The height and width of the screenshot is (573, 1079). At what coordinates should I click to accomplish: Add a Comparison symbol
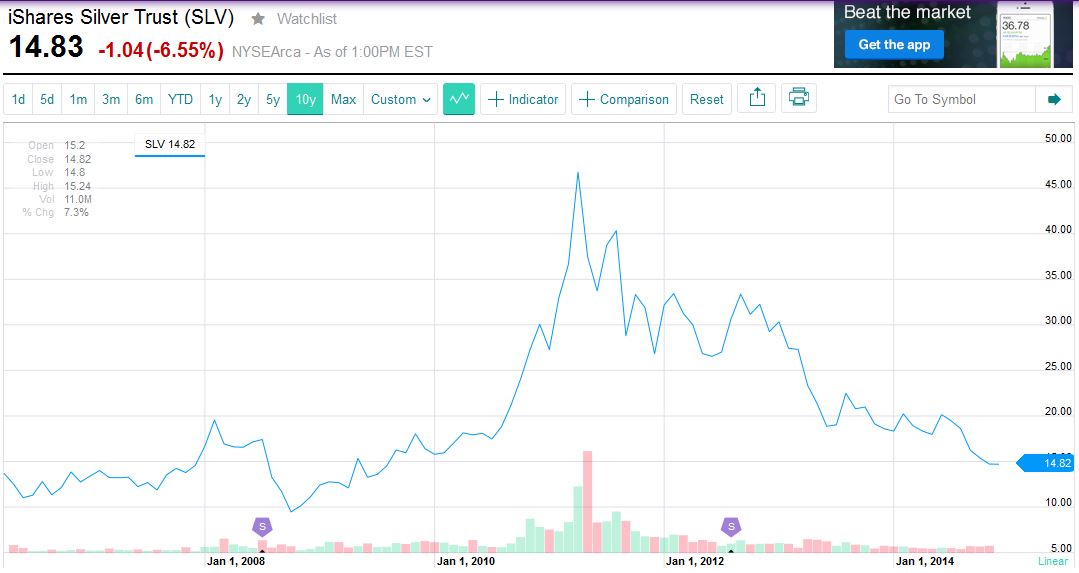point(624,99)
